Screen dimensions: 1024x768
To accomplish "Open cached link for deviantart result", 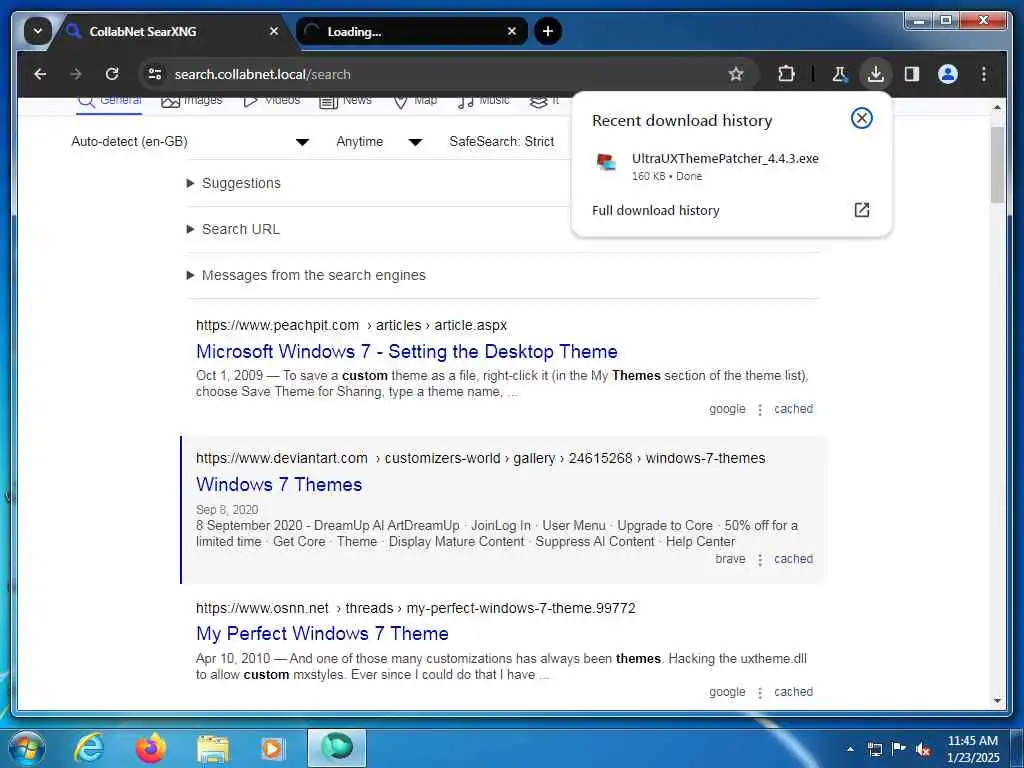I will pos(793,559).
